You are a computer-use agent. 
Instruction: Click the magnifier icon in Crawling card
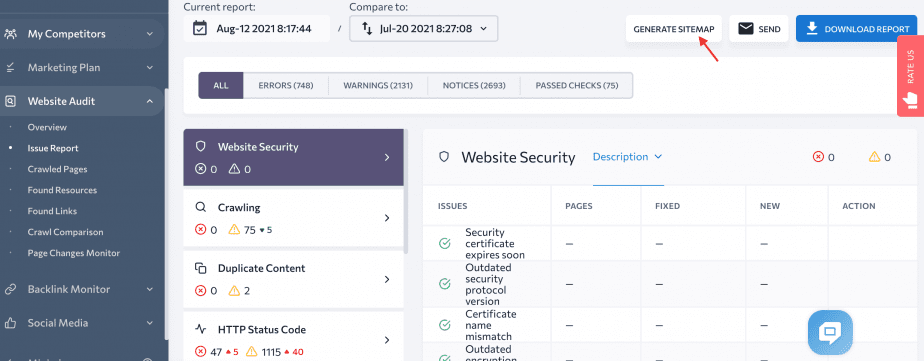click(200, 207)
